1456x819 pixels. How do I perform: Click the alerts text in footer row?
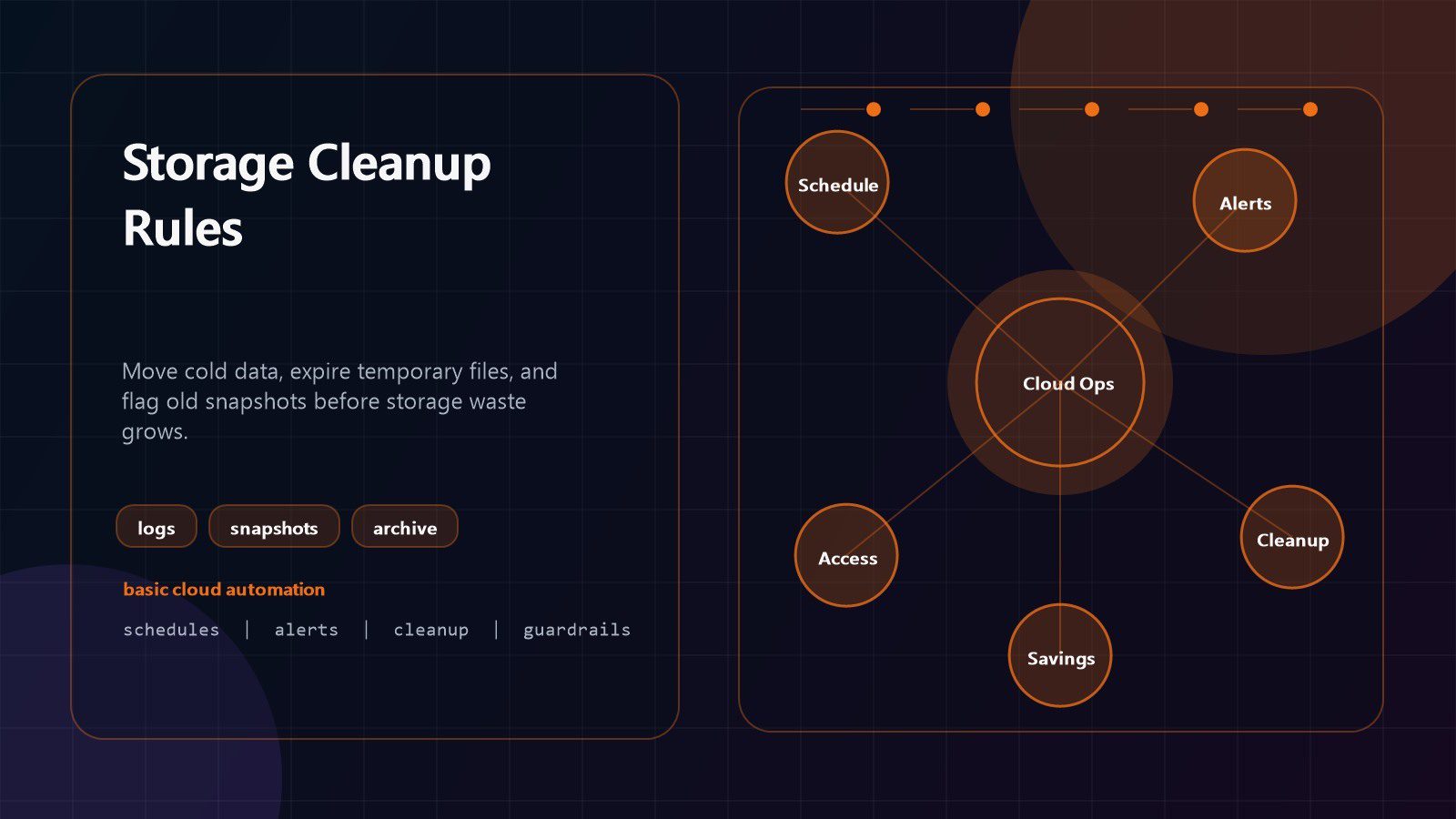click(x=307, y=630)
